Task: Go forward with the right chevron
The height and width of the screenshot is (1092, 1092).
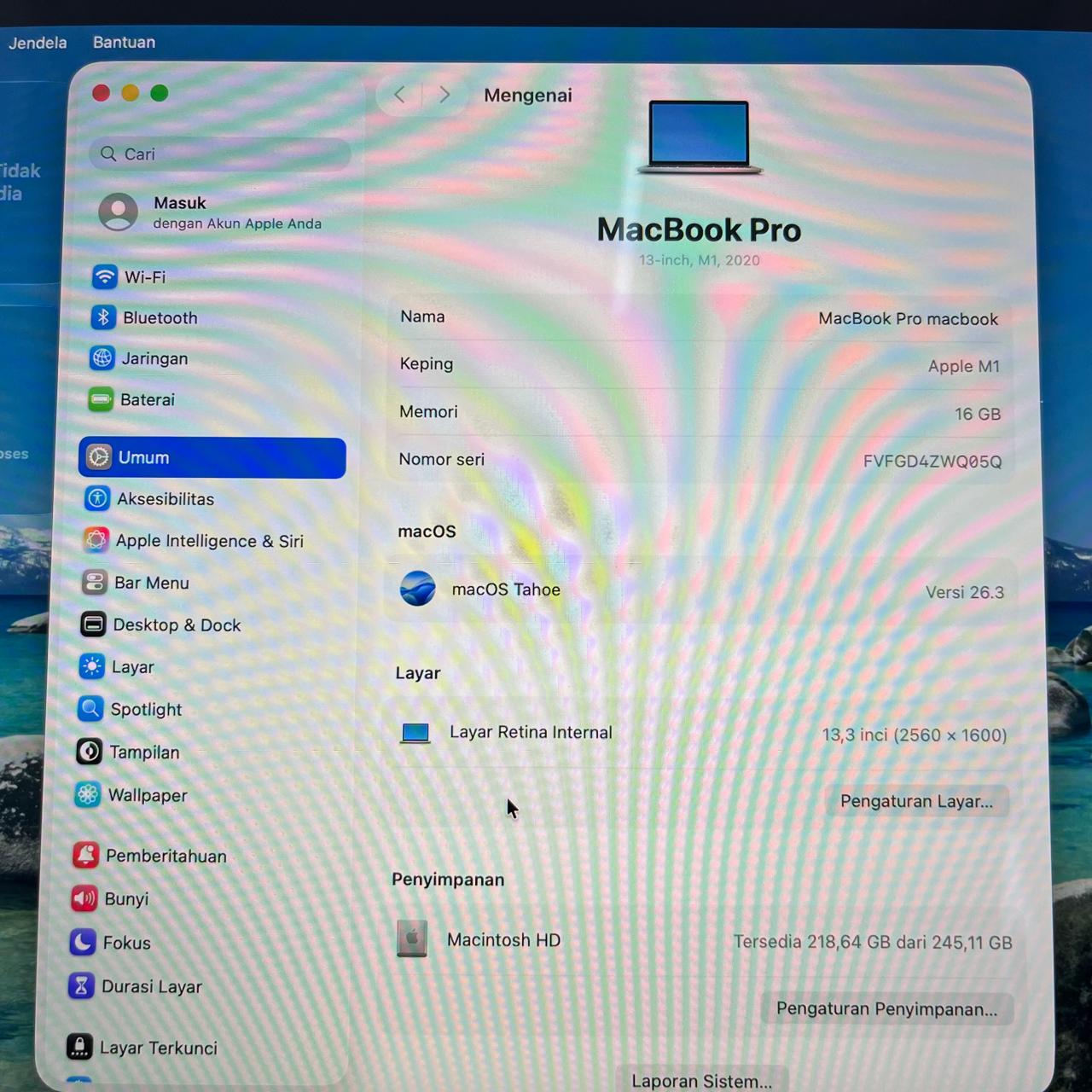Action: coord(444,95)
